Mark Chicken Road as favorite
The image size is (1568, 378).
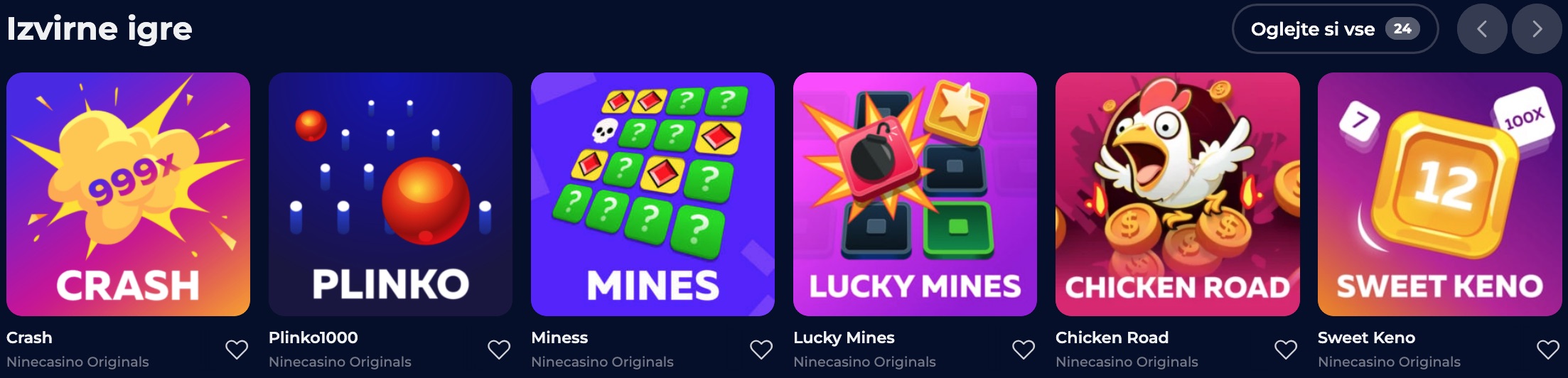click(1286, 350)
